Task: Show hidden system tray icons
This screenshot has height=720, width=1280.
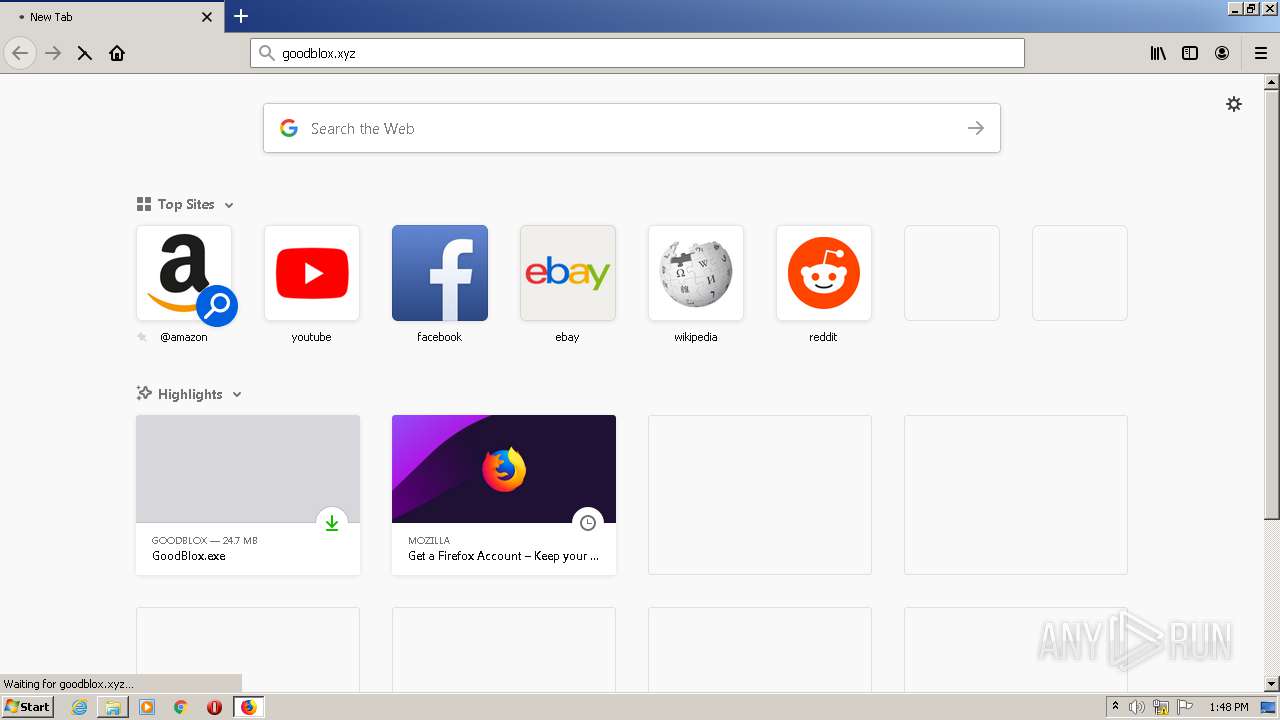Action: tap(1115, 707)
